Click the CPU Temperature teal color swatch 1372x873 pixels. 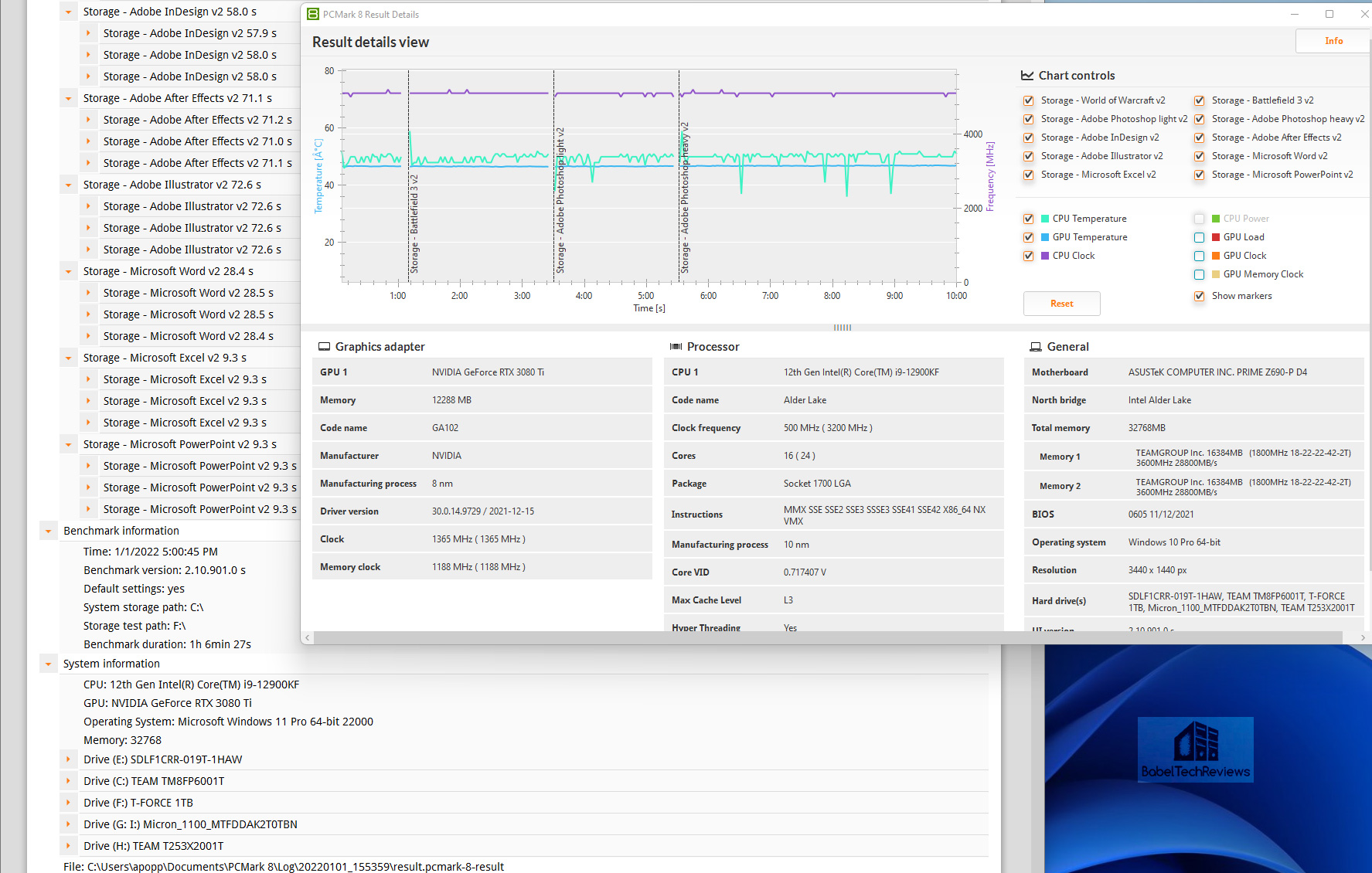[x=1045, y=219]
